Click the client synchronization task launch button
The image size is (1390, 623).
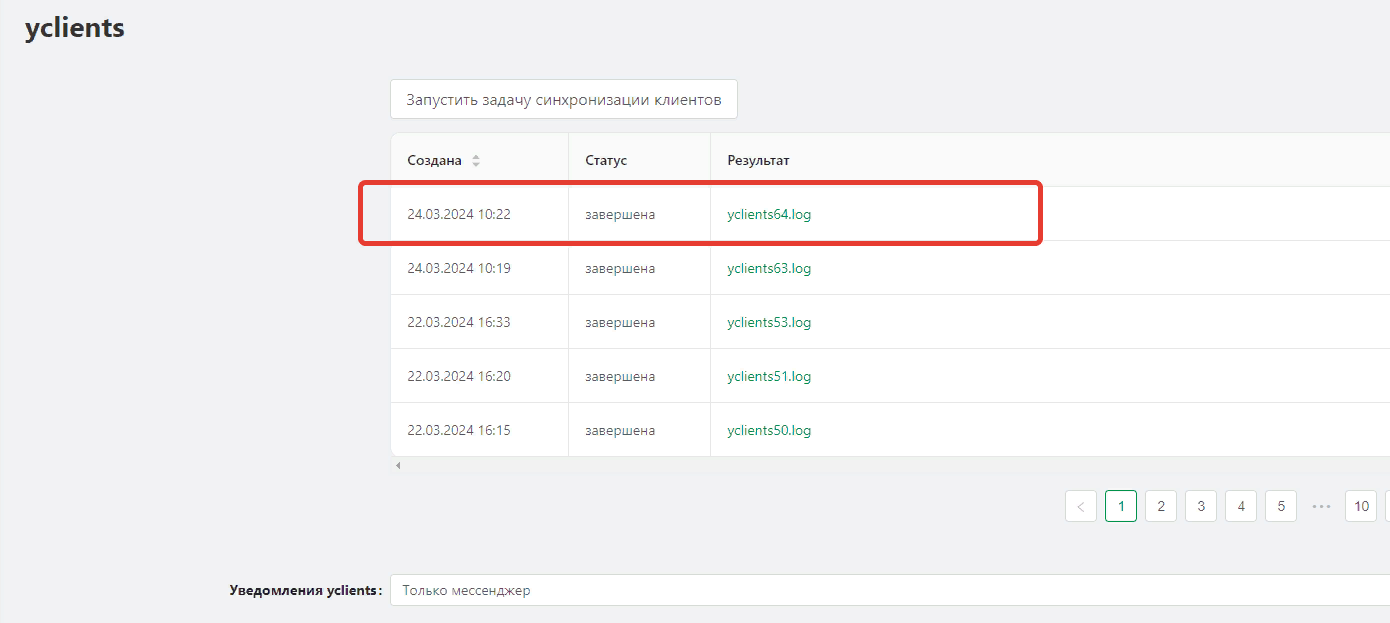coord(564,100)
